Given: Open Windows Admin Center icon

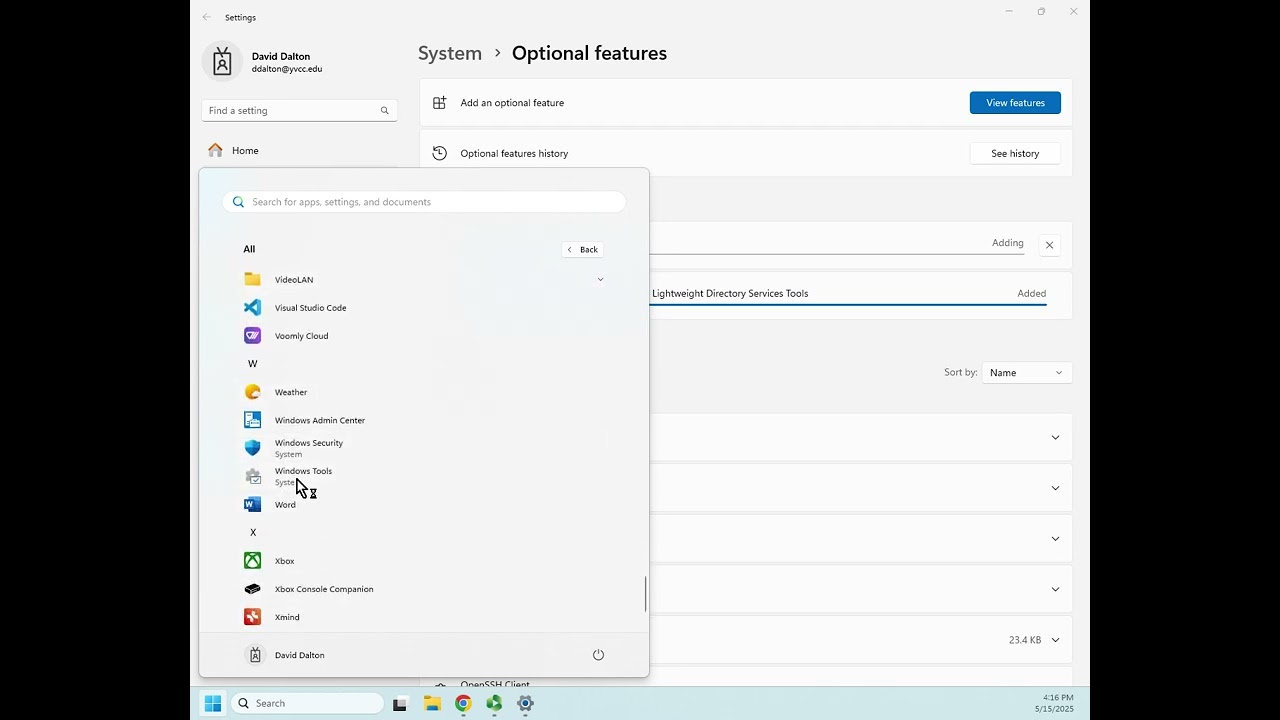Looking at the screenshot, I should point(253,420).
